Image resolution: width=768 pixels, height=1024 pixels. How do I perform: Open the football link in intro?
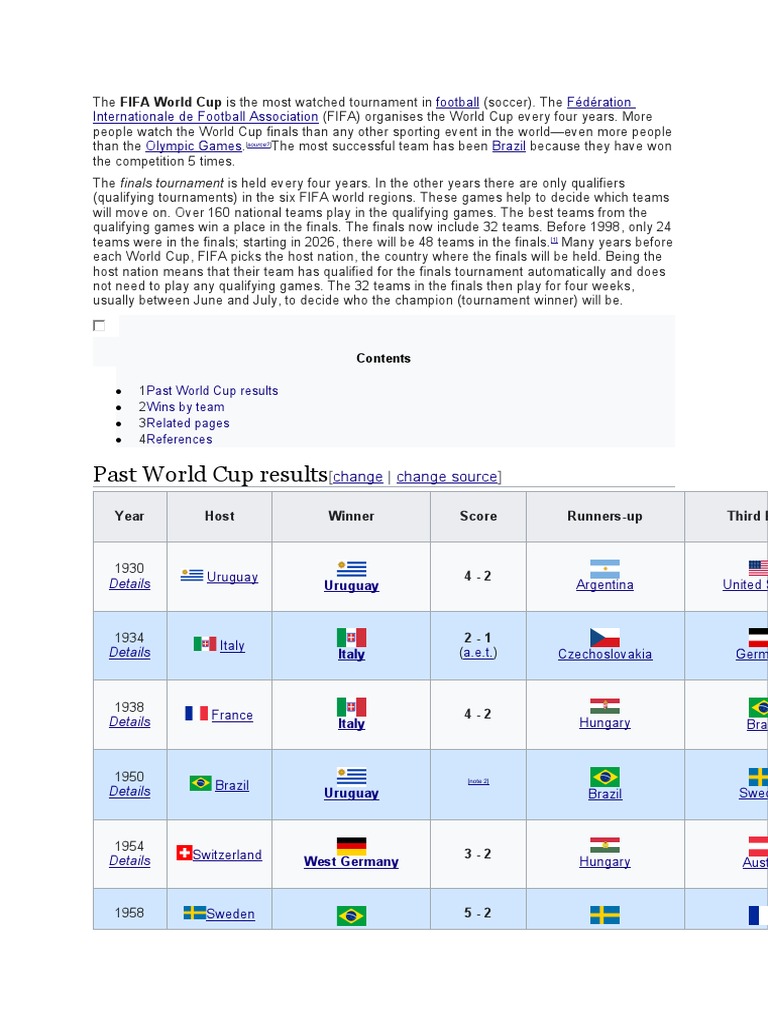tap(457, 102)
